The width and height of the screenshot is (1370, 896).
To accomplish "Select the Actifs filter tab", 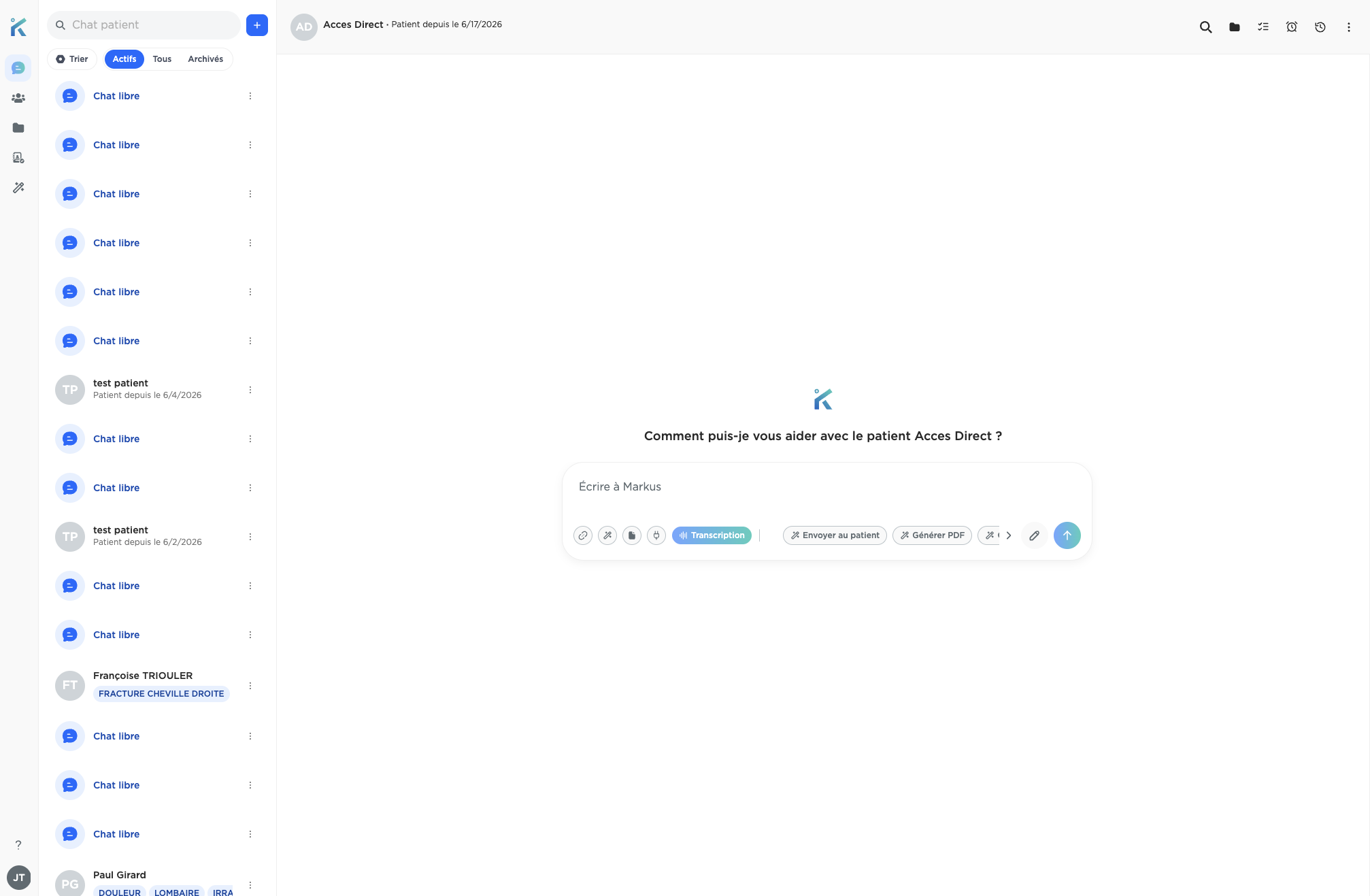I will click(x=124, y=59).
